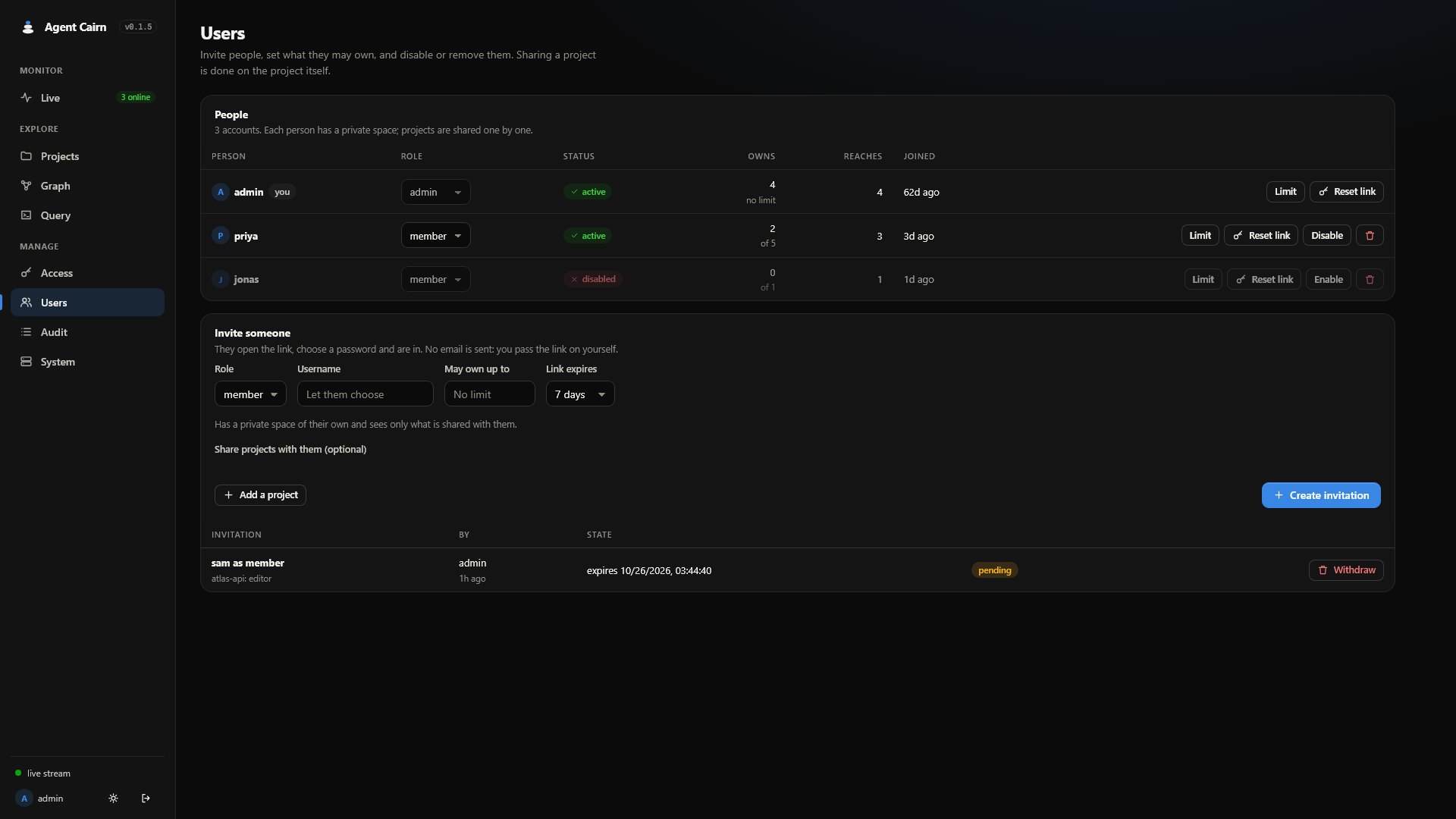Open the Link expires dropdown

pyautogui.click(x=580, y=394)
